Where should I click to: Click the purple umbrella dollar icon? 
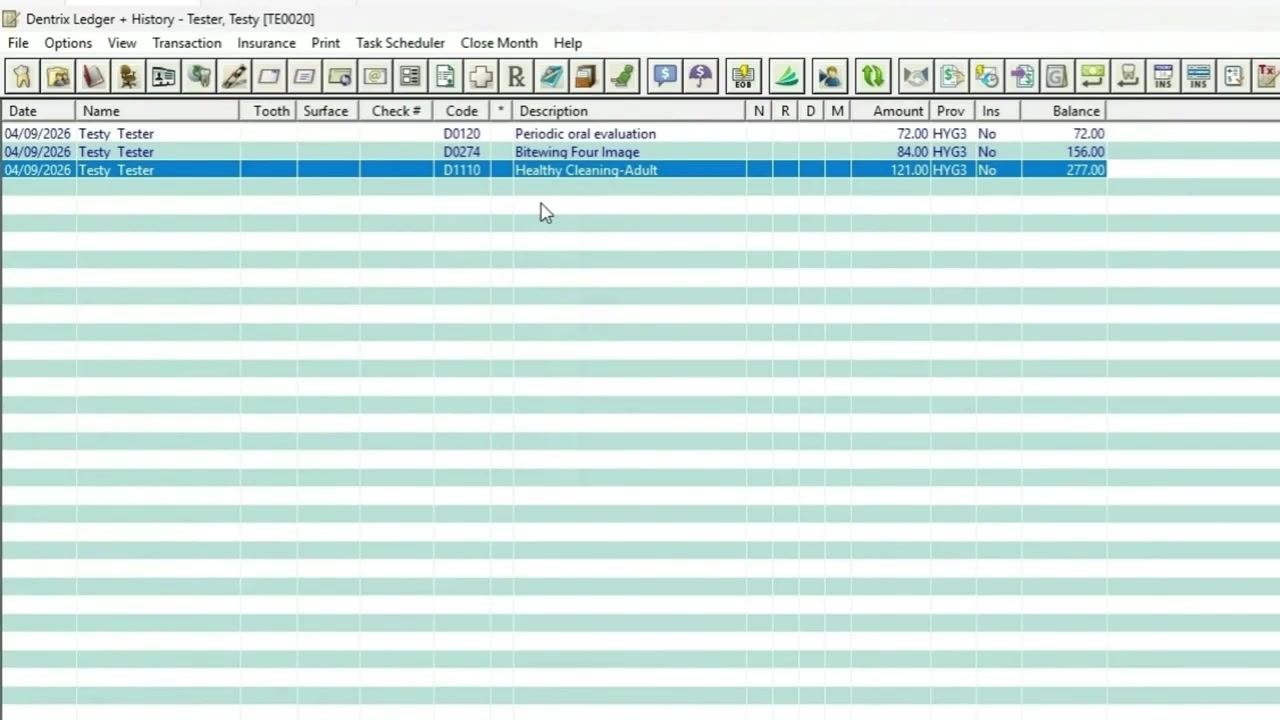click(x=700, y=76)
